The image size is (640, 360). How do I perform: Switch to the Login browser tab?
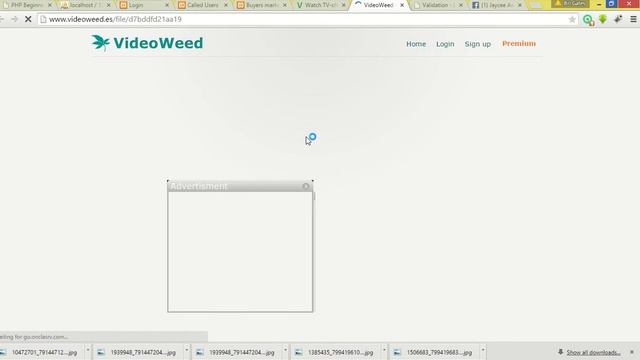tap(144, 5)
